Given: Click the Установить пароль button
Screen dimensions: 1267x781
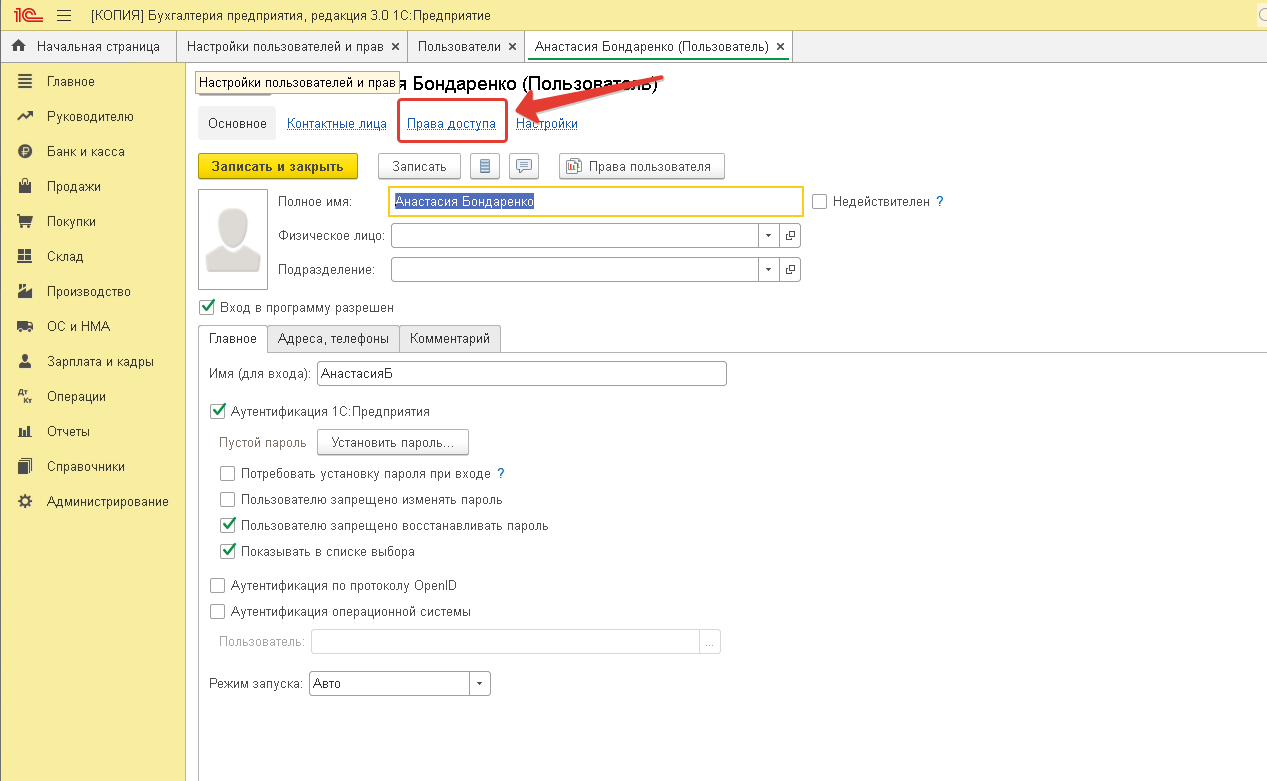Looking at the screenshot, I should tap(393, 442).
